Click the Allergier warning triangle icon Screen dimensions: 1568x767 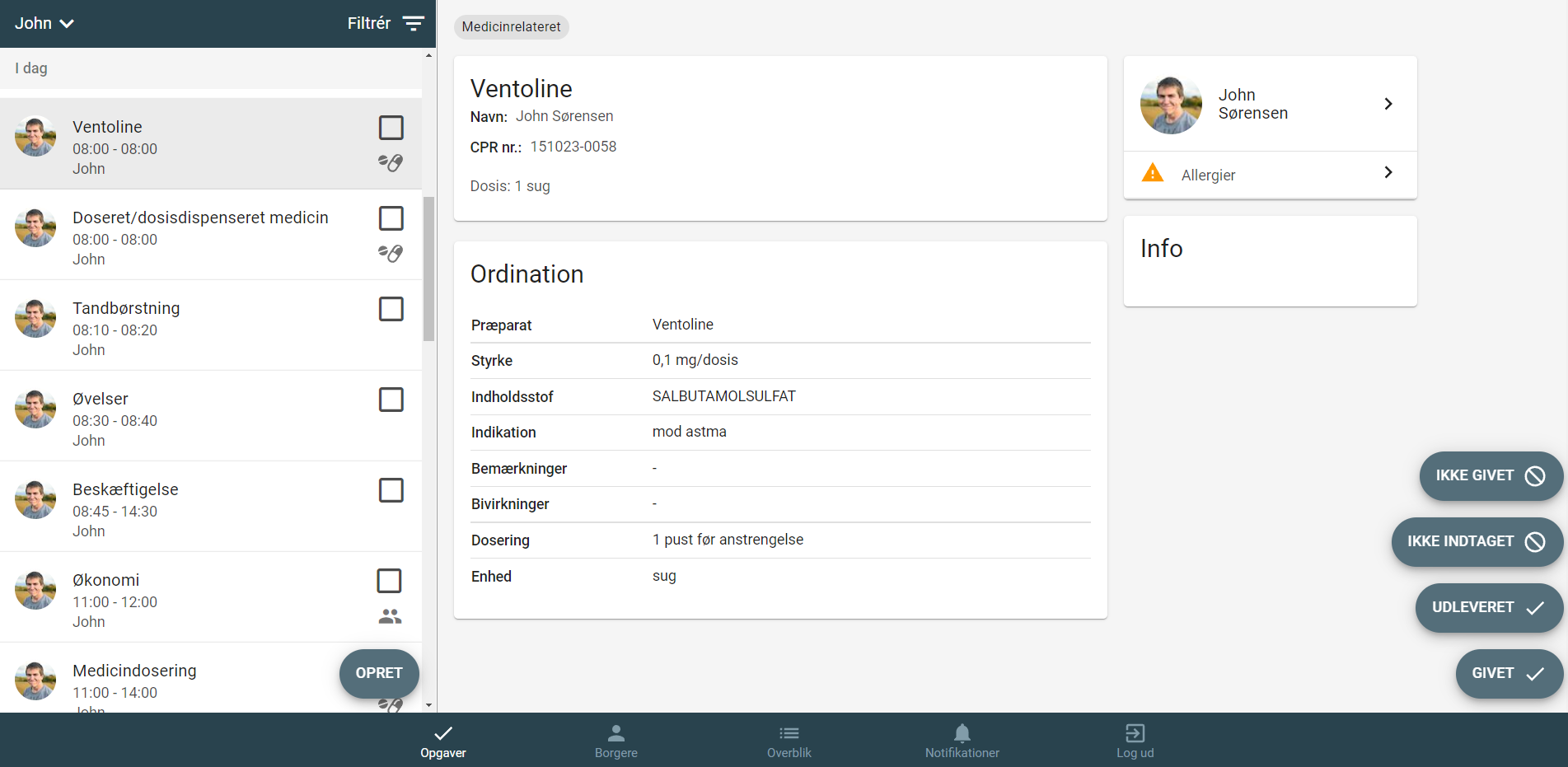(x=1153, y=173)
